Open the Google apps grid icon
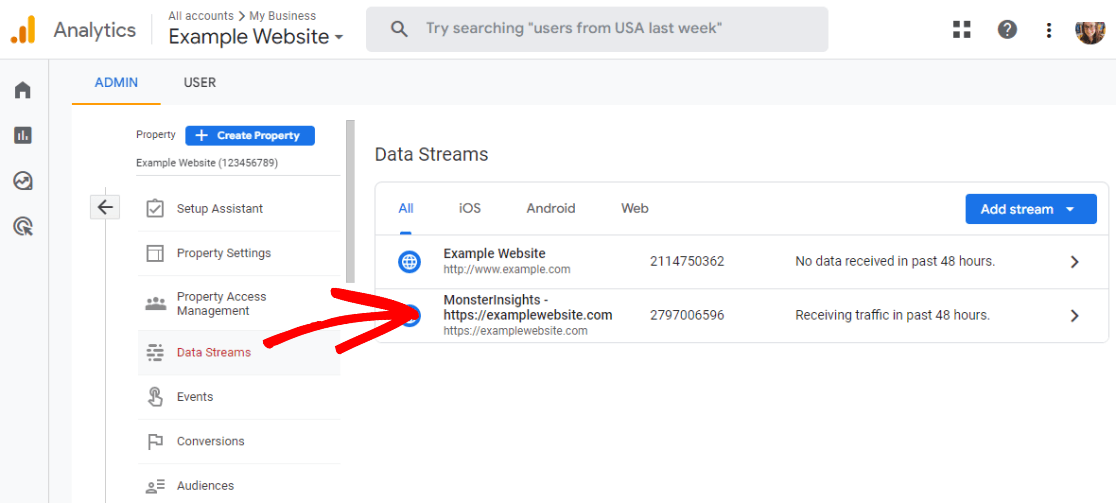The image size is (1116, 503). point(962,30)
